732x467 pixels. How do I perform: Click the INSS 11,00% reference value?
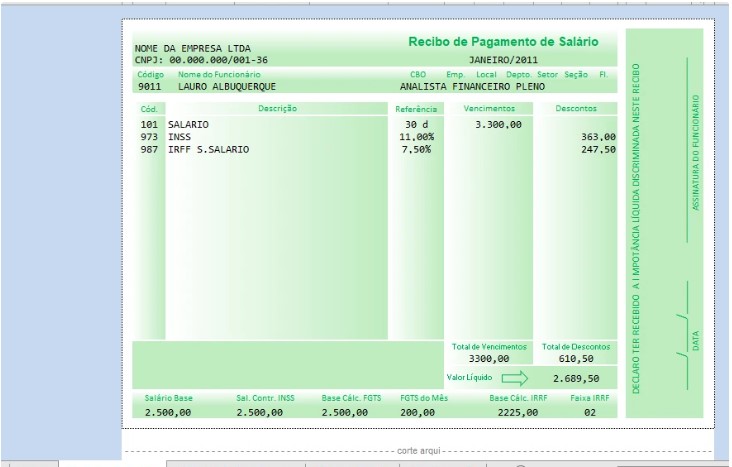coord(415,136)
